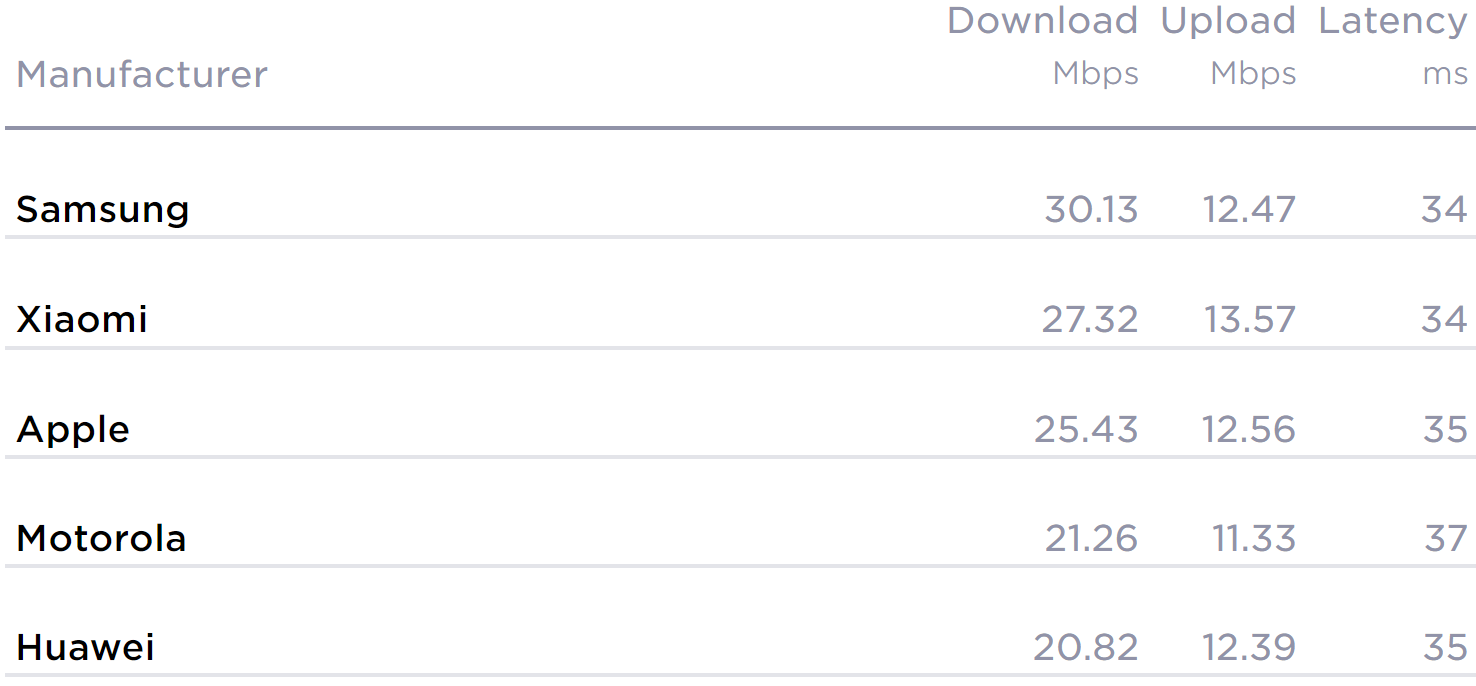Click the Motorola manufacturer name
The width and height of the screenshot is (1476, 686).
[x=101, y=539]
